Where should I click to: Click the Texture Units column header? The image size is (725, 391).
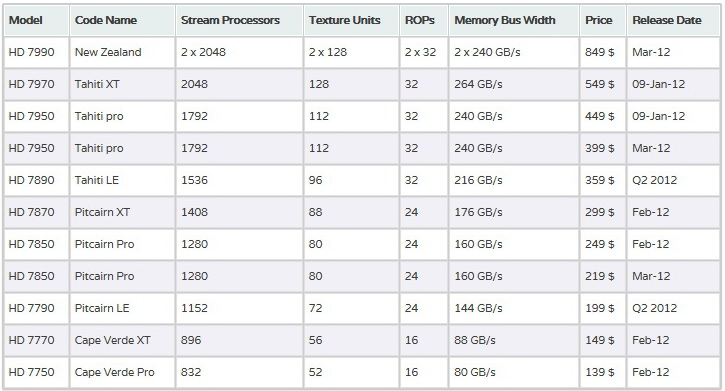pos(351,20)
